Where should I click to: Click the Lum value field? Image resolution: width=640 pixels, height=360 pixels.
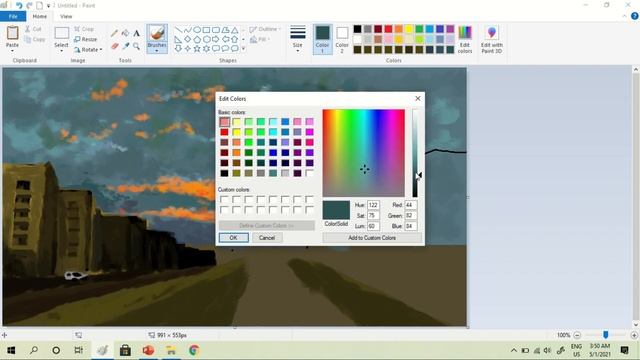point(373,226)
